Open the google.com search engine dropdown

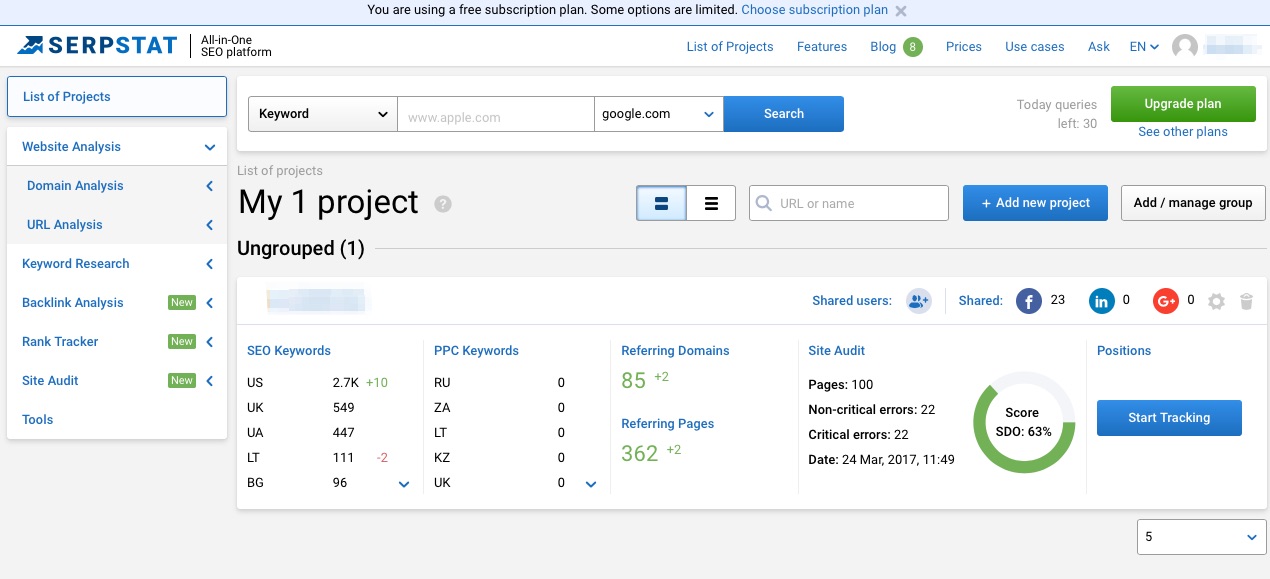pos(658,114)
